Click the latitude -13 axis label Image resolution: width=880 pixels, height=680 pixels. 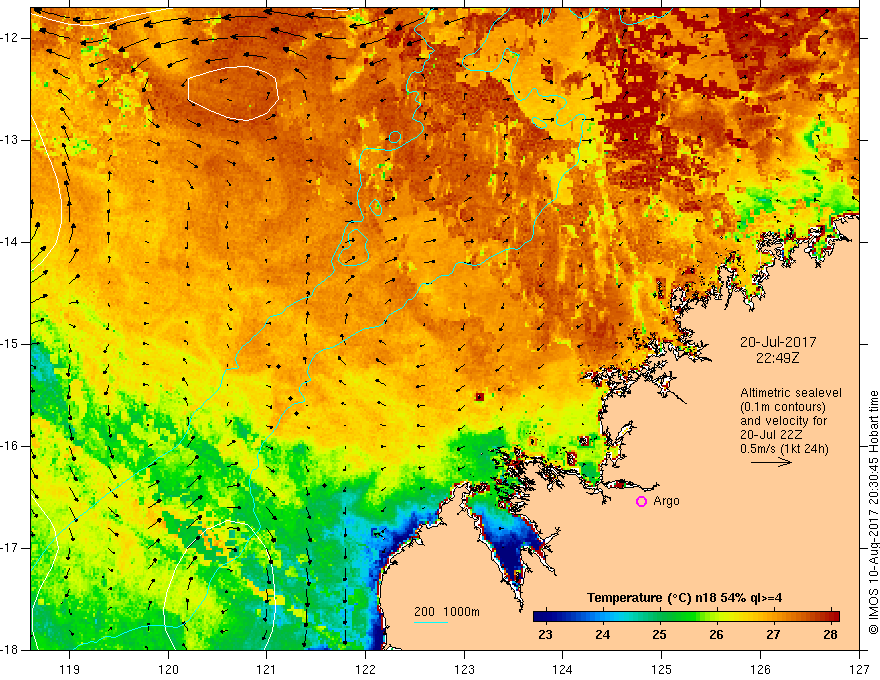point(10,140)
